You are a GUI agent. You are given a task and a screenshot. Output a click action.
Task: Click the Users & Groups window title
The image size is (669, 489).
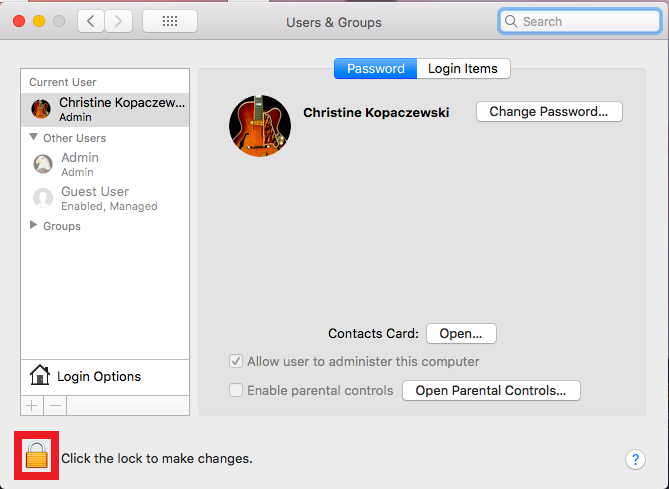click(334, 22)
